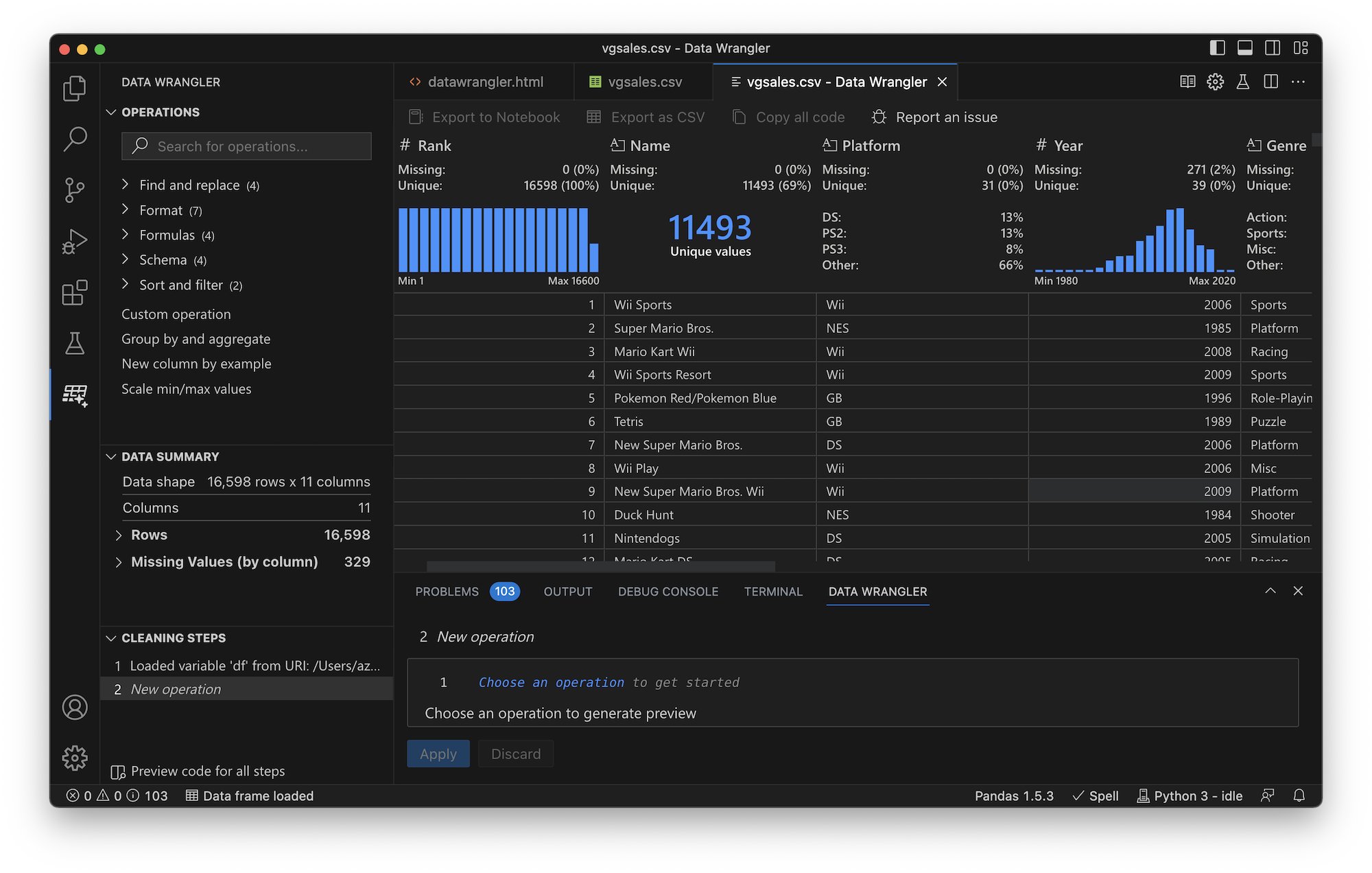Click the editor toolbar settings gear icon

pos(1215,82)
